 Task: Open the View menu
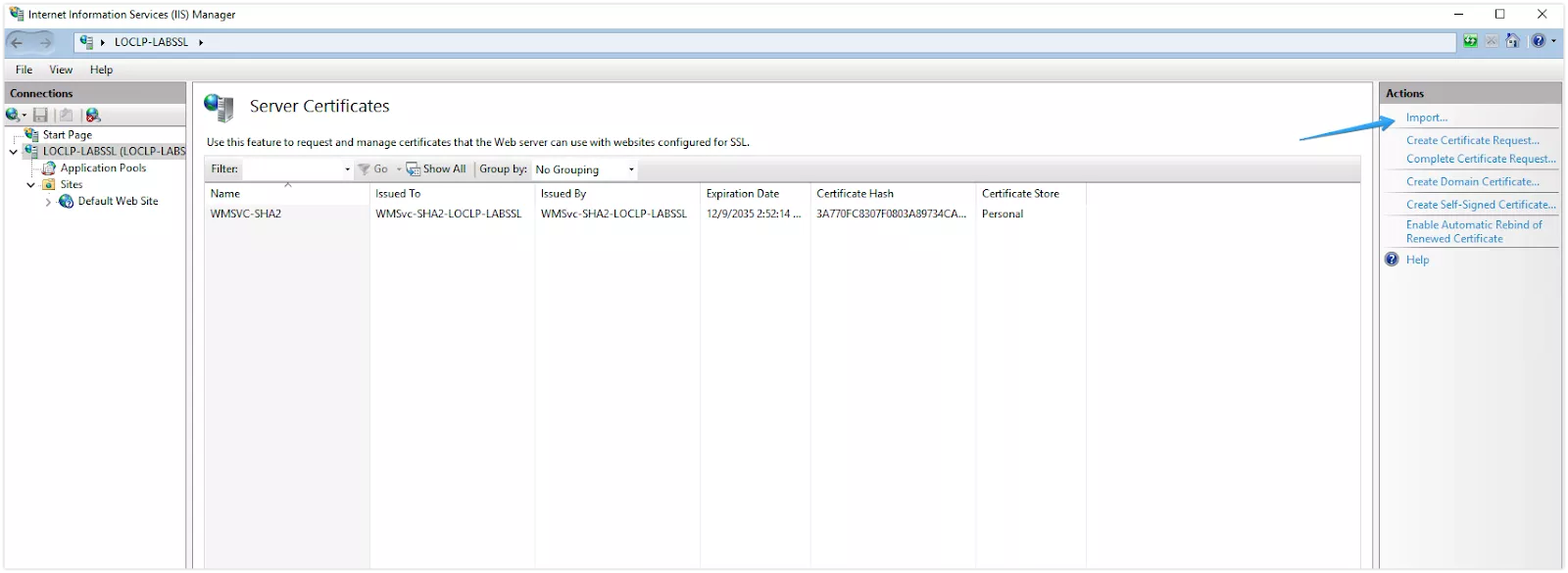pyautogui.click(x=61, y=70)
